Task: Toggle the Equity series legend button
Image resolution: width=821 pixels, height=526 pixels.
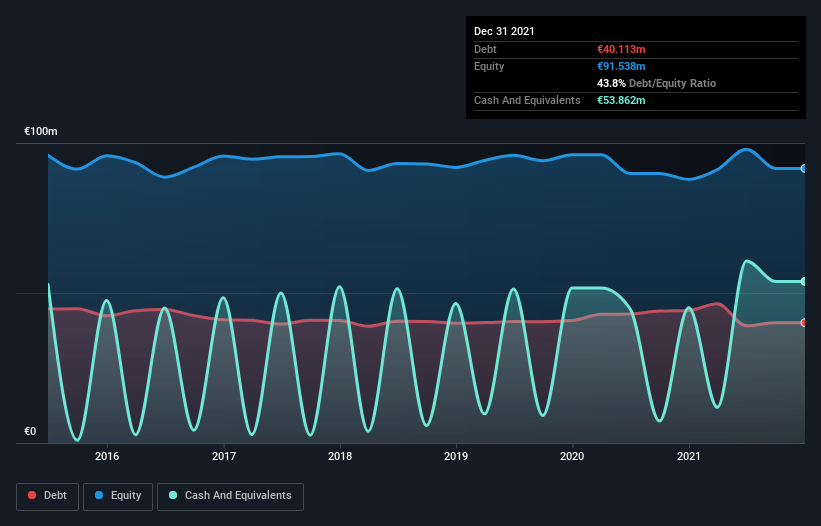Action: pyautogui.click(x=118, y=496)
